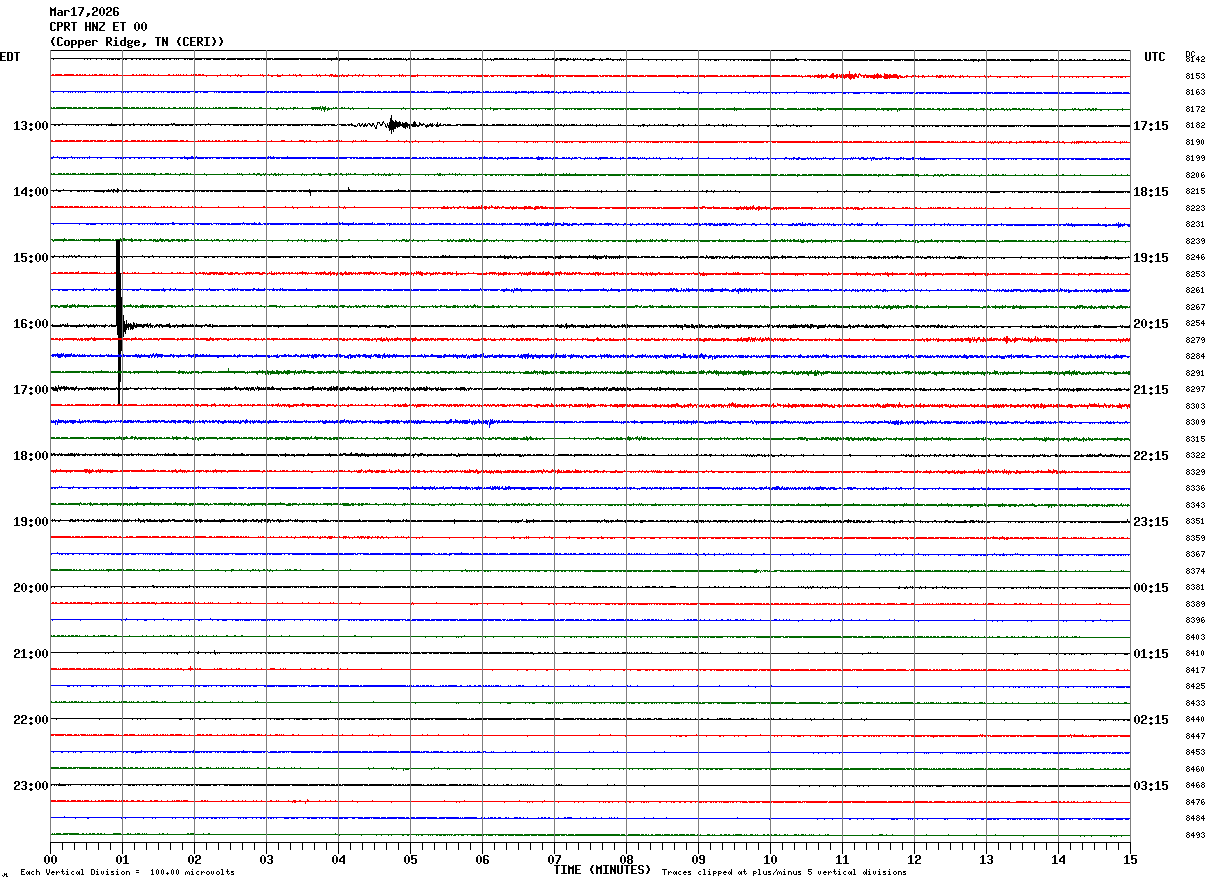Image resolution: width=1210 pixels, height=886 pixels.
Task: Click the 21:15 UTC time label
Action: (x=1151, y=390)
